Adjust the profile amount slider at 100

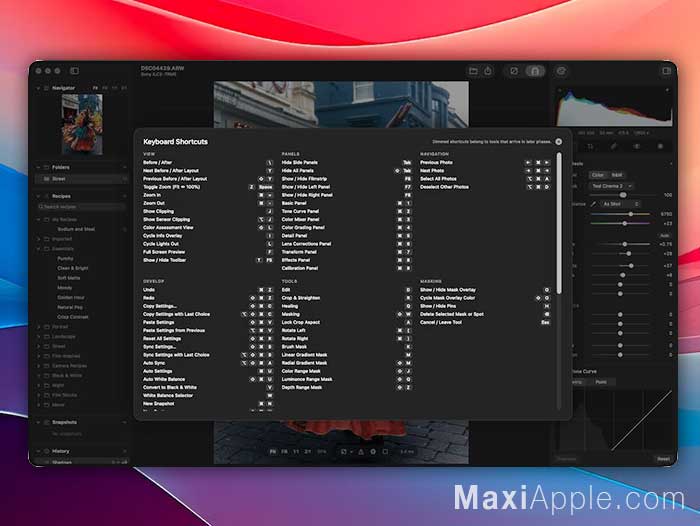click(623, 195)
